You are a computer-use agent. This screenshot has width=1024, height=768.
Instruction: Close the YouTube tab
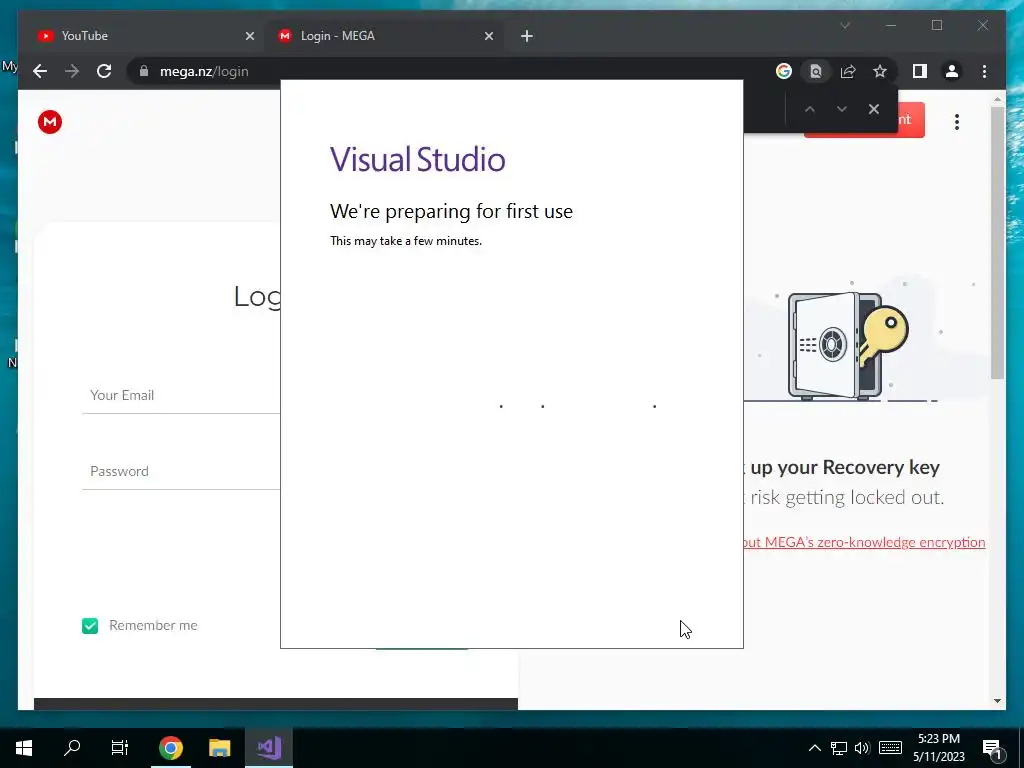click(x=249, y=36)
